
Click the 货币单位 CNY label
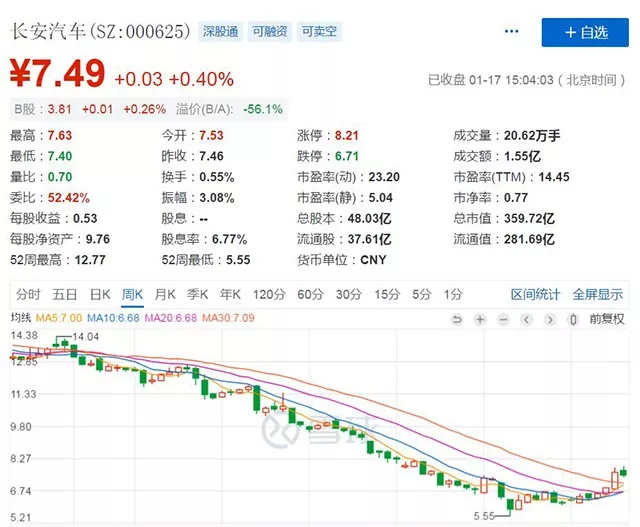click(x=342, y=260)
